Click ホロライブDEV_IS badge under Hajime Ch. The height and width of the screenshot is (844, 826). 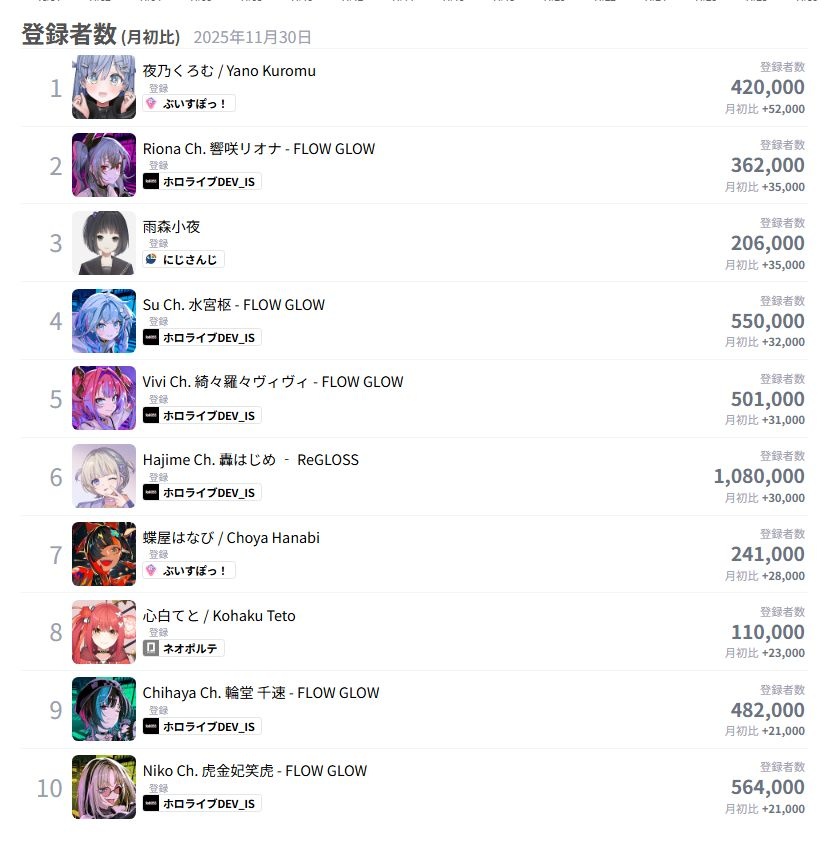coord(202,493)
